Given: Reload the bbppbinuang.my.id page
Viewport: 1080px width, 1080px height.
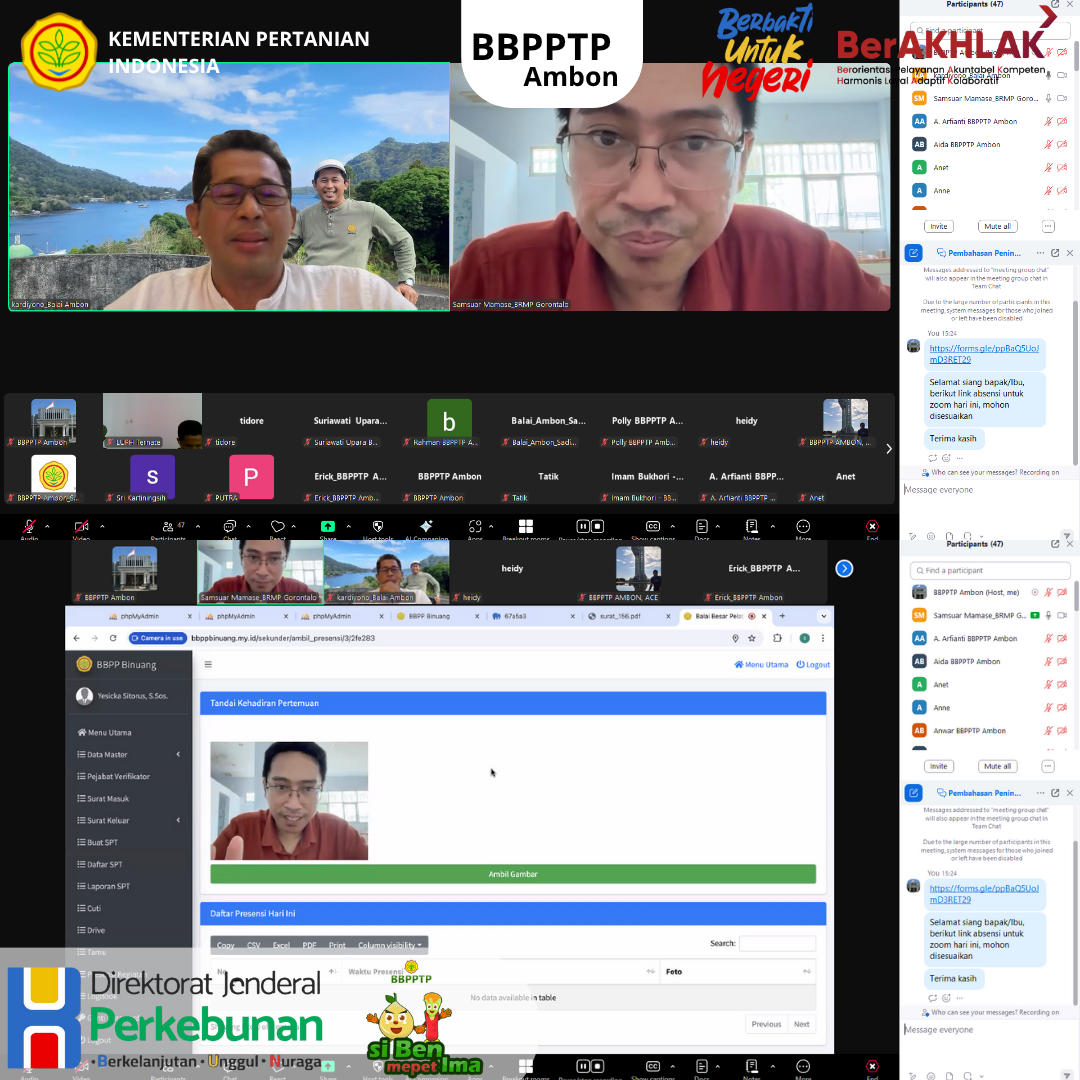Looking at the screenshot, I should [x=113, y=638].
